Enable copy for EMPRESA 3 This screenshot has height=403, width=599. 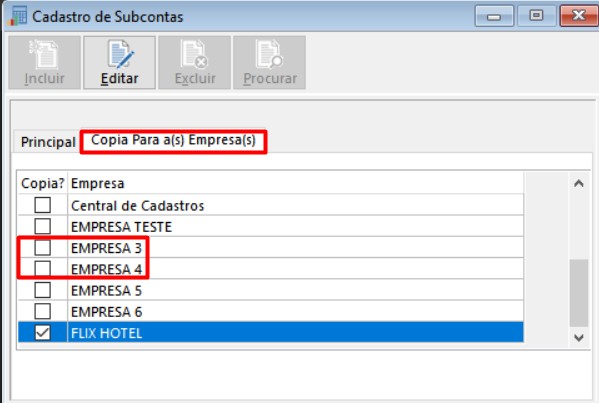pos(42,248)
